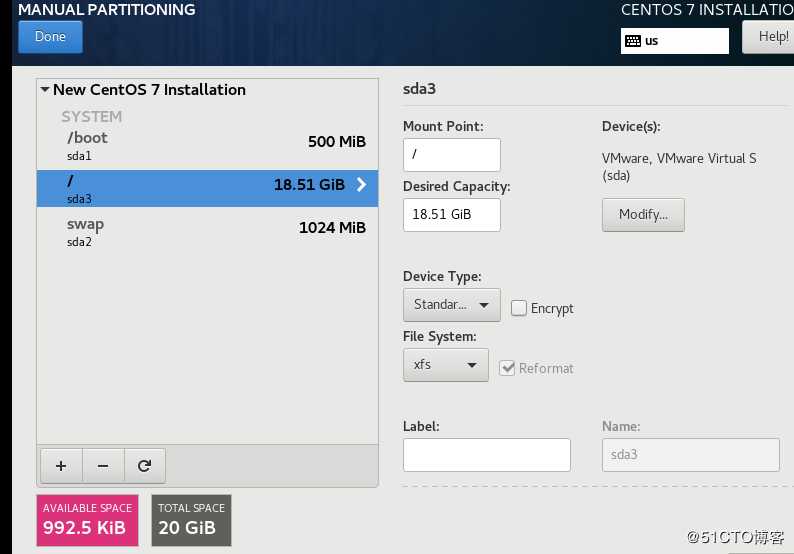Select the swap sda2 partition
This screenshot has width=794, height=554.
coord(207,232)
